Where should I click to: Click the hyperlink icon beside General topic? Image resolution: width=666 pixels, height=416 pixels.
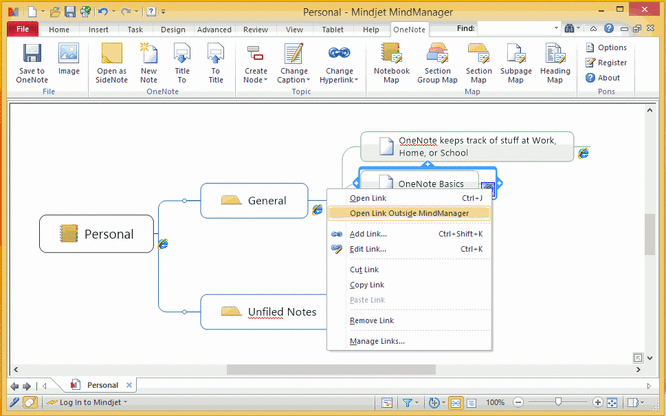click(x=317, y=209)
